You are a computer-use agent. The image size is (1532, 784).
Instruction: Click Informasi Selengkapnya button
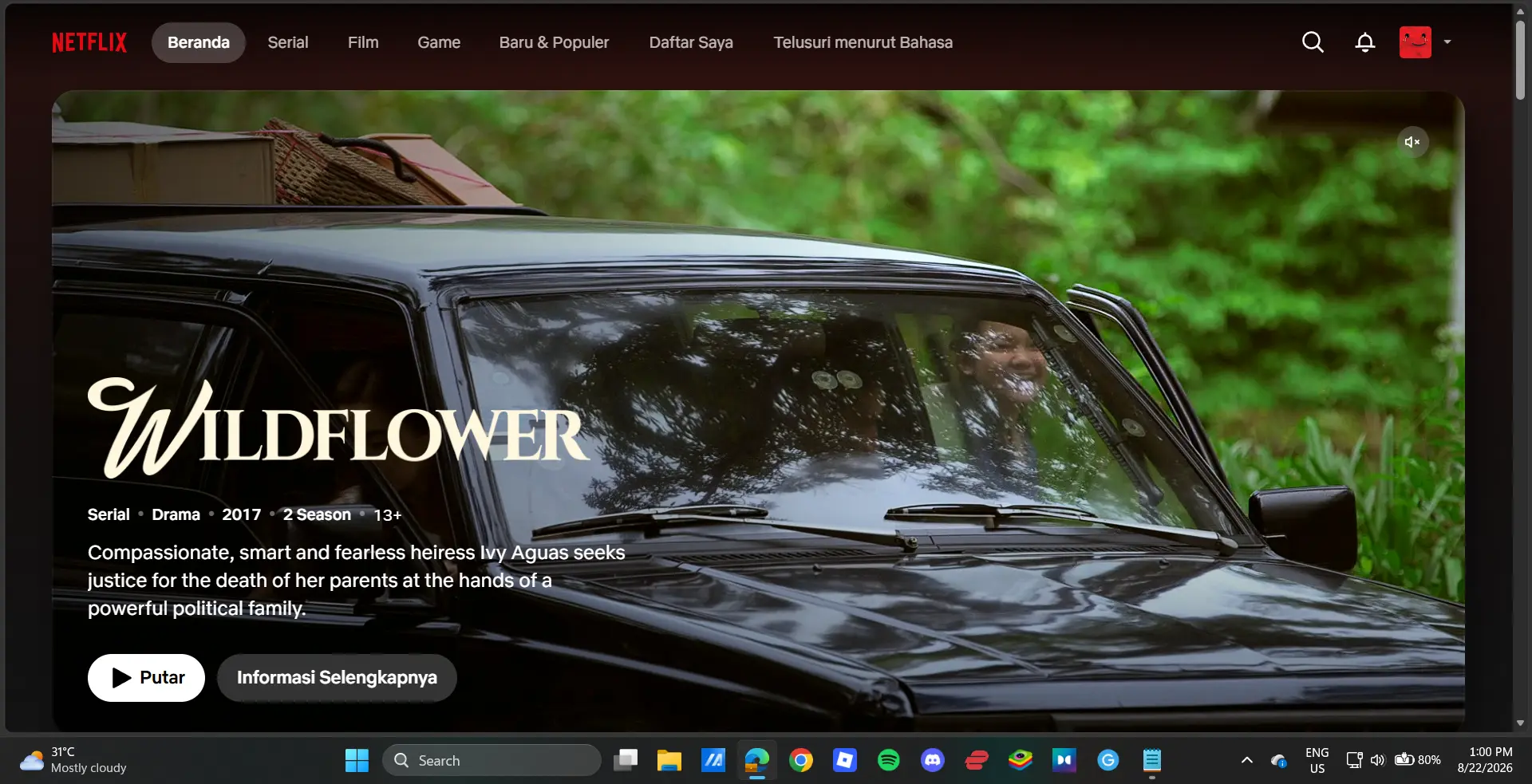337,678
